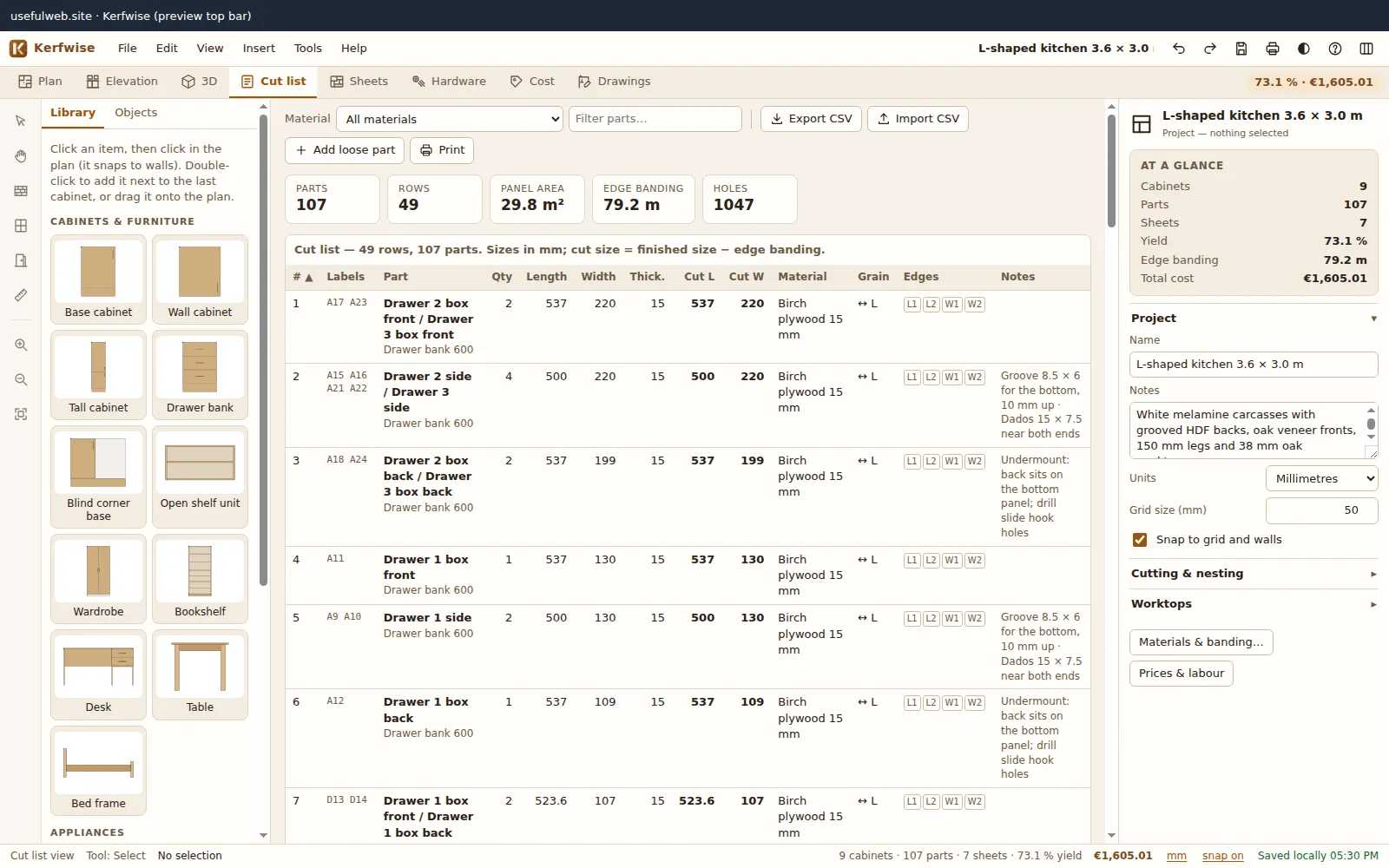The height and width of the screenshot is (868, 1389).
Task: Collapse the Project section
Action: click(x=1254, y=319)
